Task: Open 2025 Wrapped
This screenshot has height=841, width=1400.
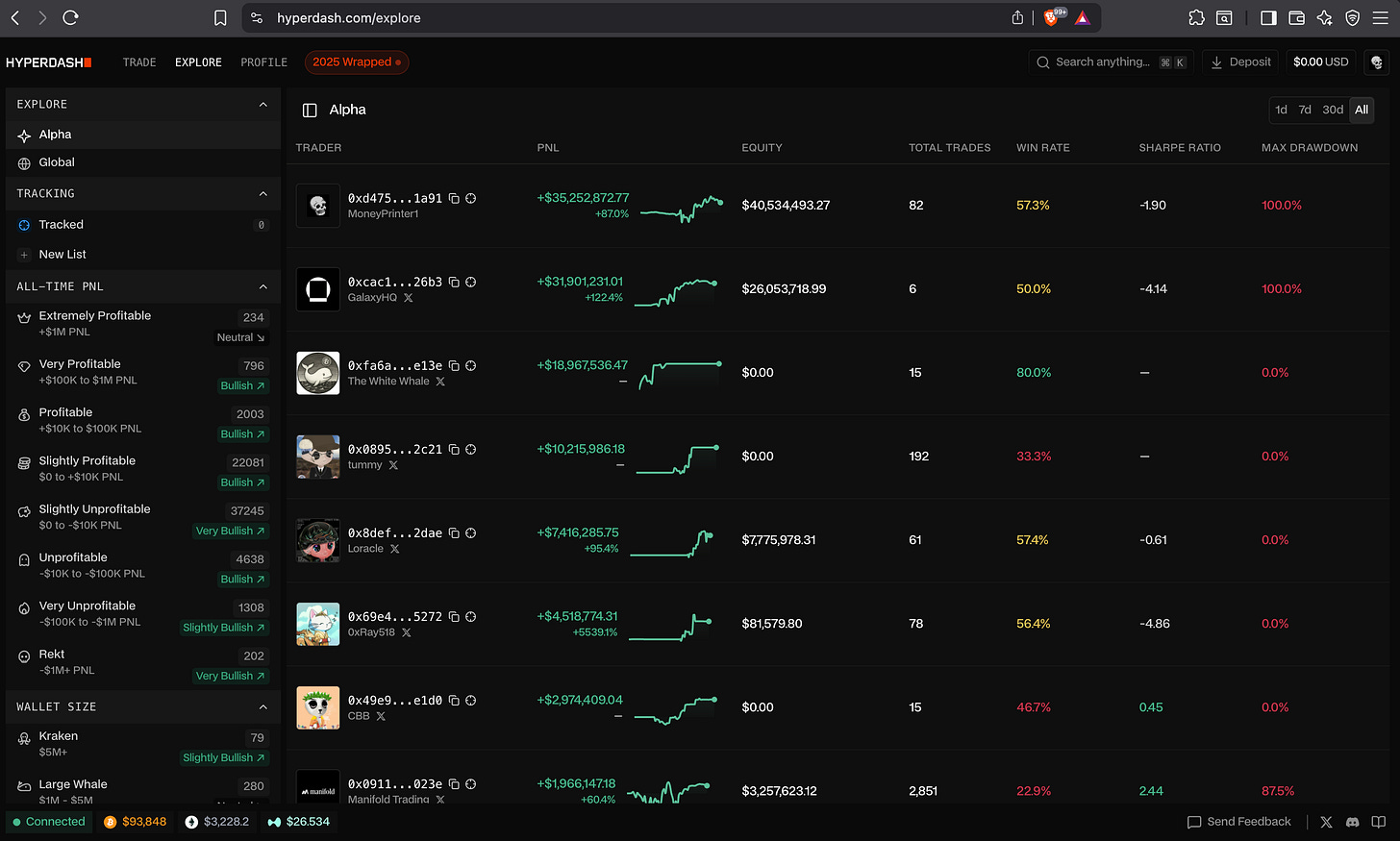Action: point(357,62)
